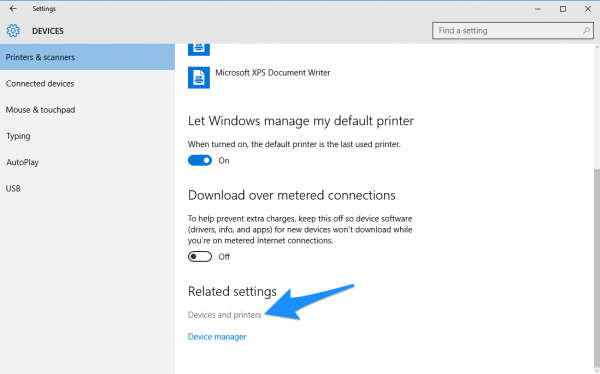Open Devices and printers link
The height and width of the screenshot is (374, 600).
(x=225, y=315)
